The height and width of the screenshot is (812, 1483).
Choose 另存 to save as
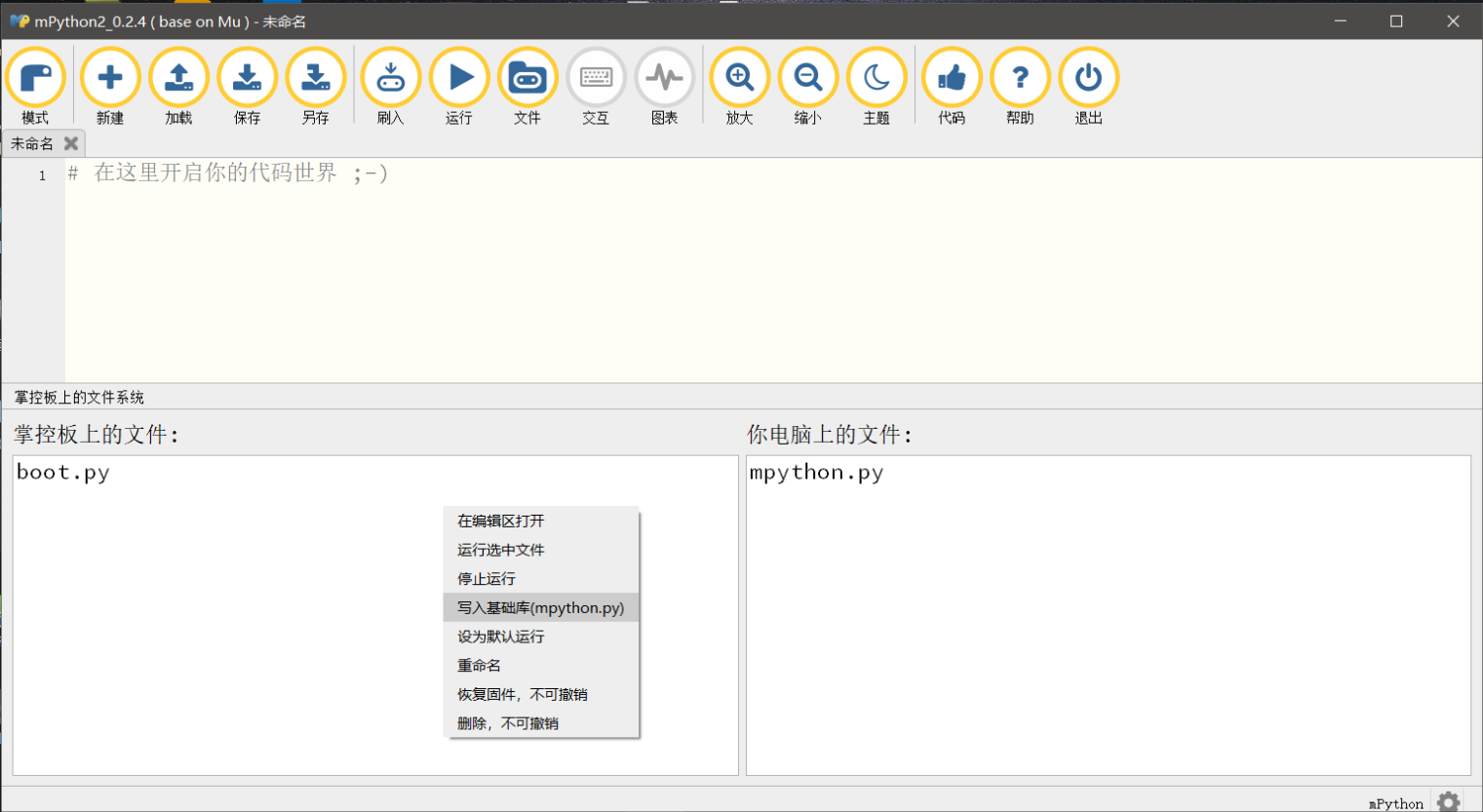click(x=315, y=86)
